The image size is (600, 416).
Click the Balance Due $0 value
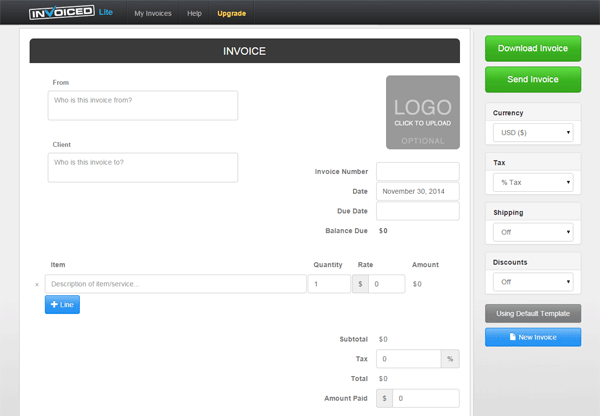click(383, 231)
